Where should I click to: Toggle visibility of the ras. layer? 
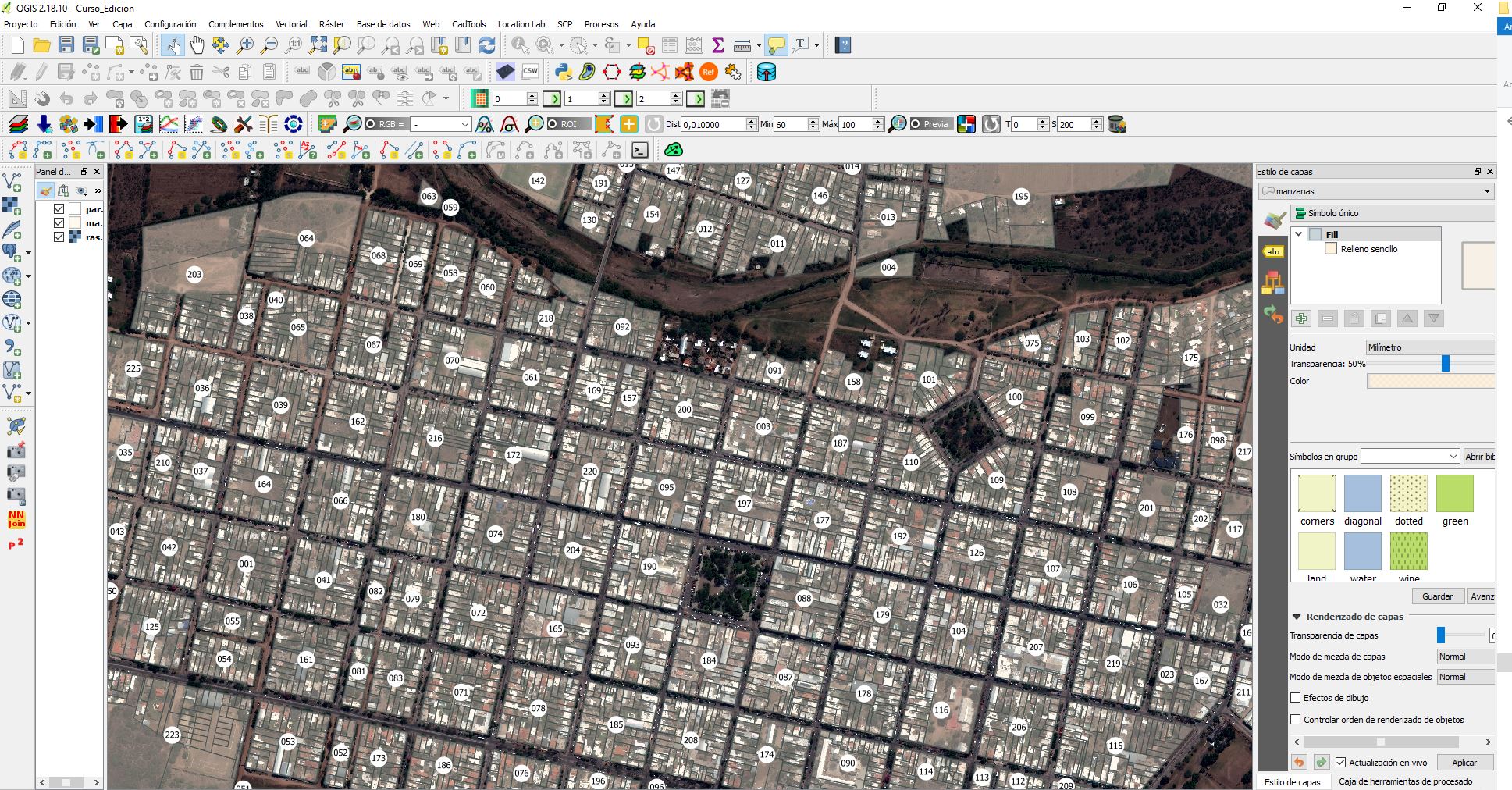59,237
